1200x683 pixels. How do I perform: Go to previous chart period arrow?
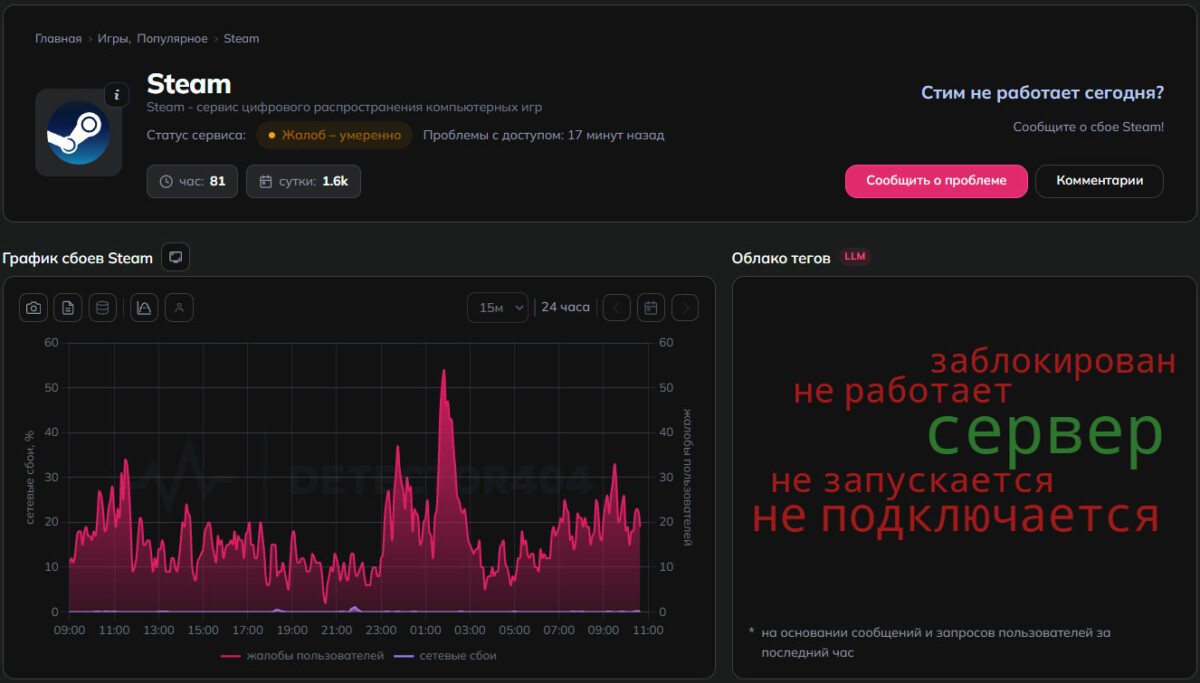617,308
